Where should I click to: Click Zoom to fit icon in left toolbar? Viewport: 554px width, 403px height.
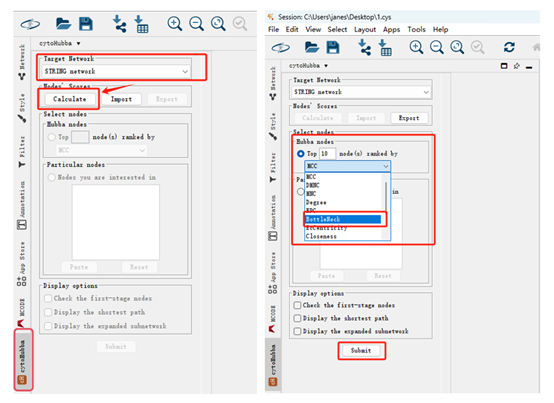pos(218,24)
